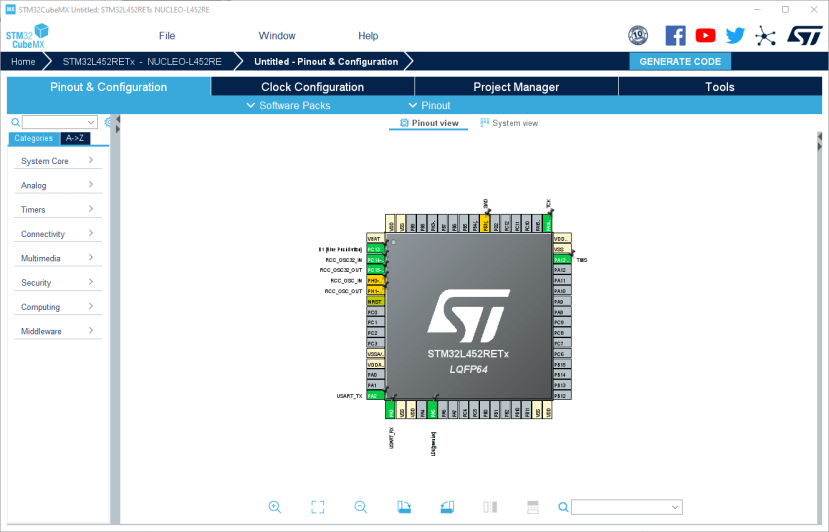Switch to the Clock Configuration tab
The image size is (829, 532).
312,87
